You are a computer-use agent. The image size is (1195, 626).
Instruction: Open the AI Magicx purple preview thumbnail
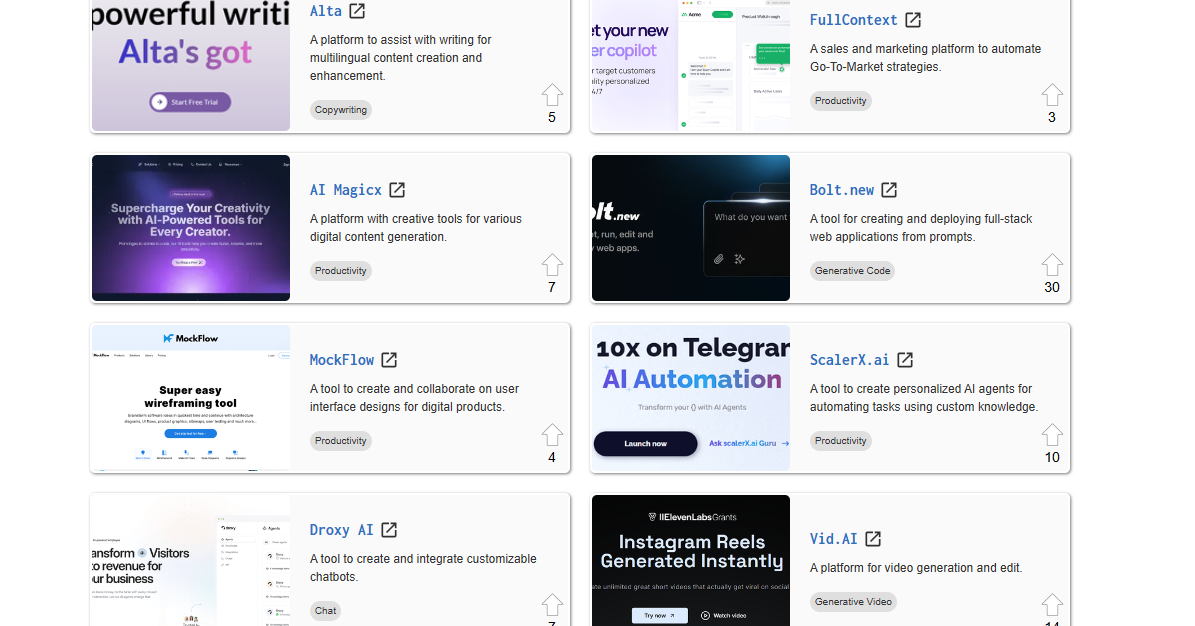[191, 228]
